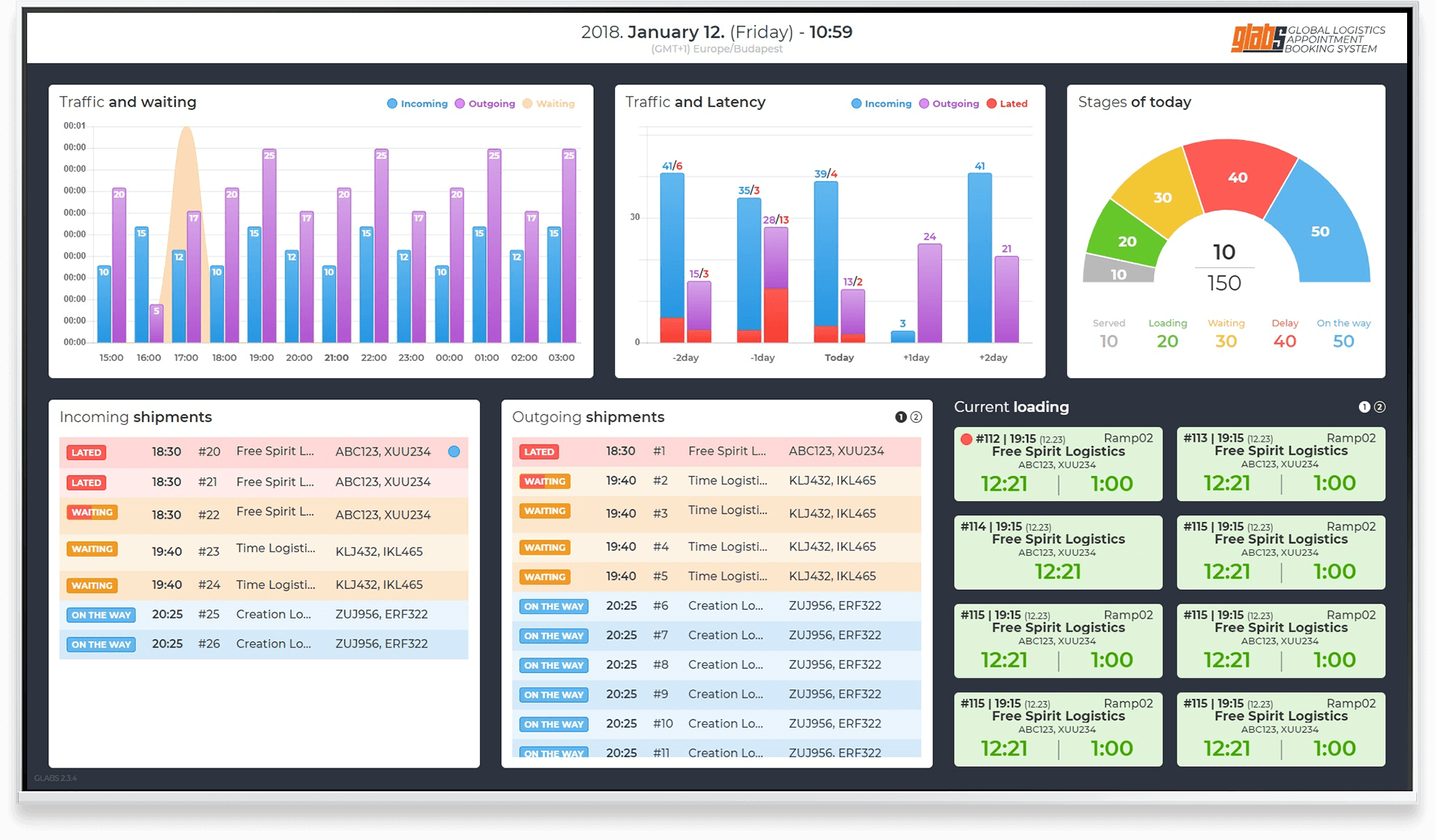The image size is (1435, 840).
Task: Toggle Incoming legend in Traffic and Latency
Action: [881, 104]
